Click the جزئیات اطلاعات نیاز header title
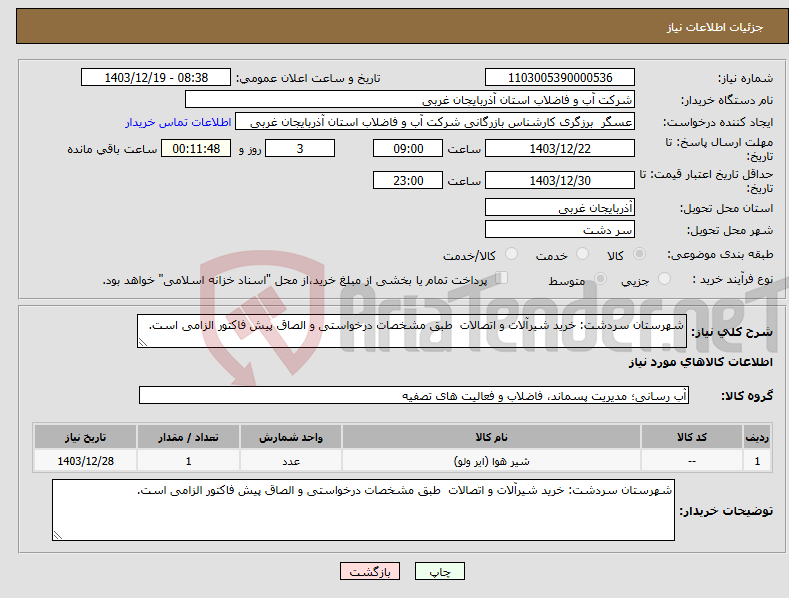 pyautogui.click(x=715, y=27)
